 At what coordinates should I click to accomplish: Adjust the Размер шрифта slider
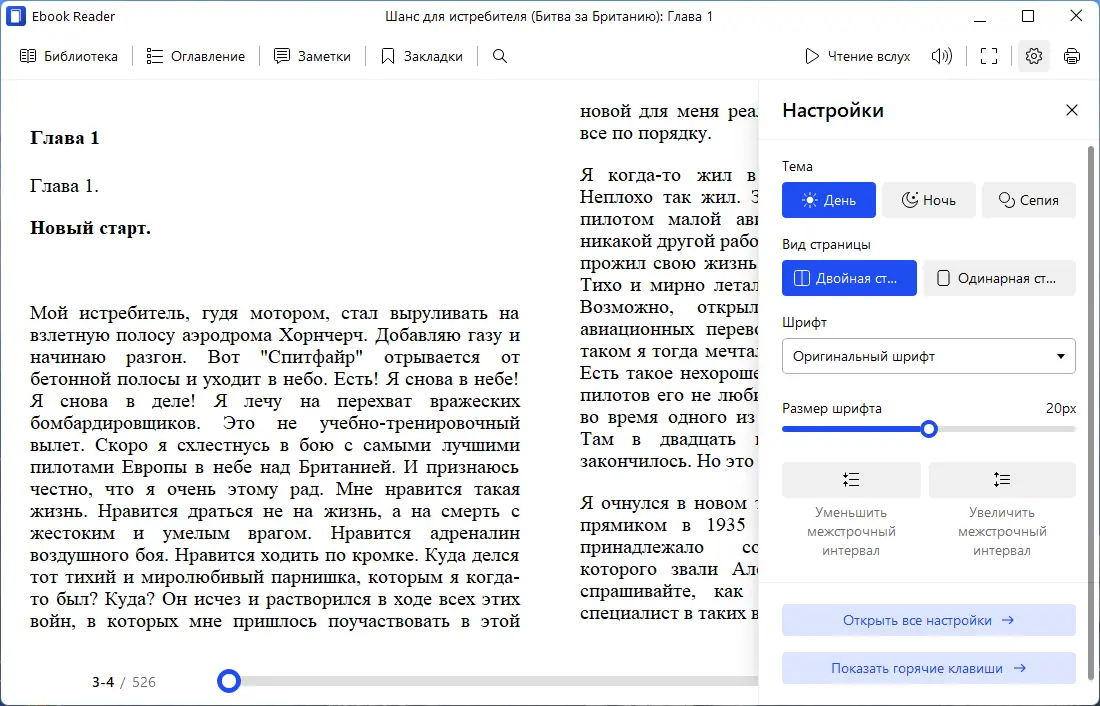(929, 428)
